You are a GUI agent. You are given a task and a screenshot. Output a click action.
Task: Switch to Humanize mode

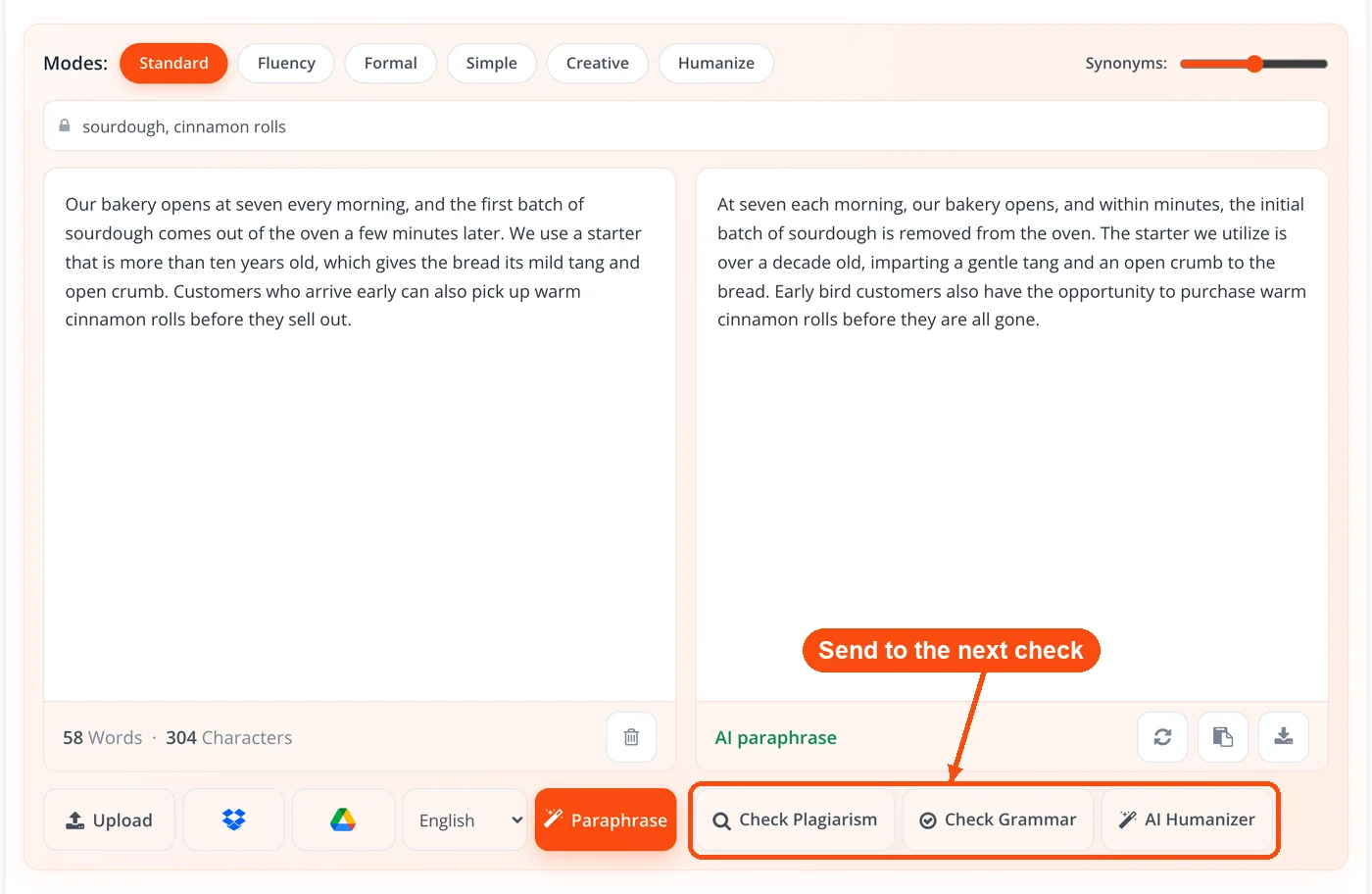(715, 63)
